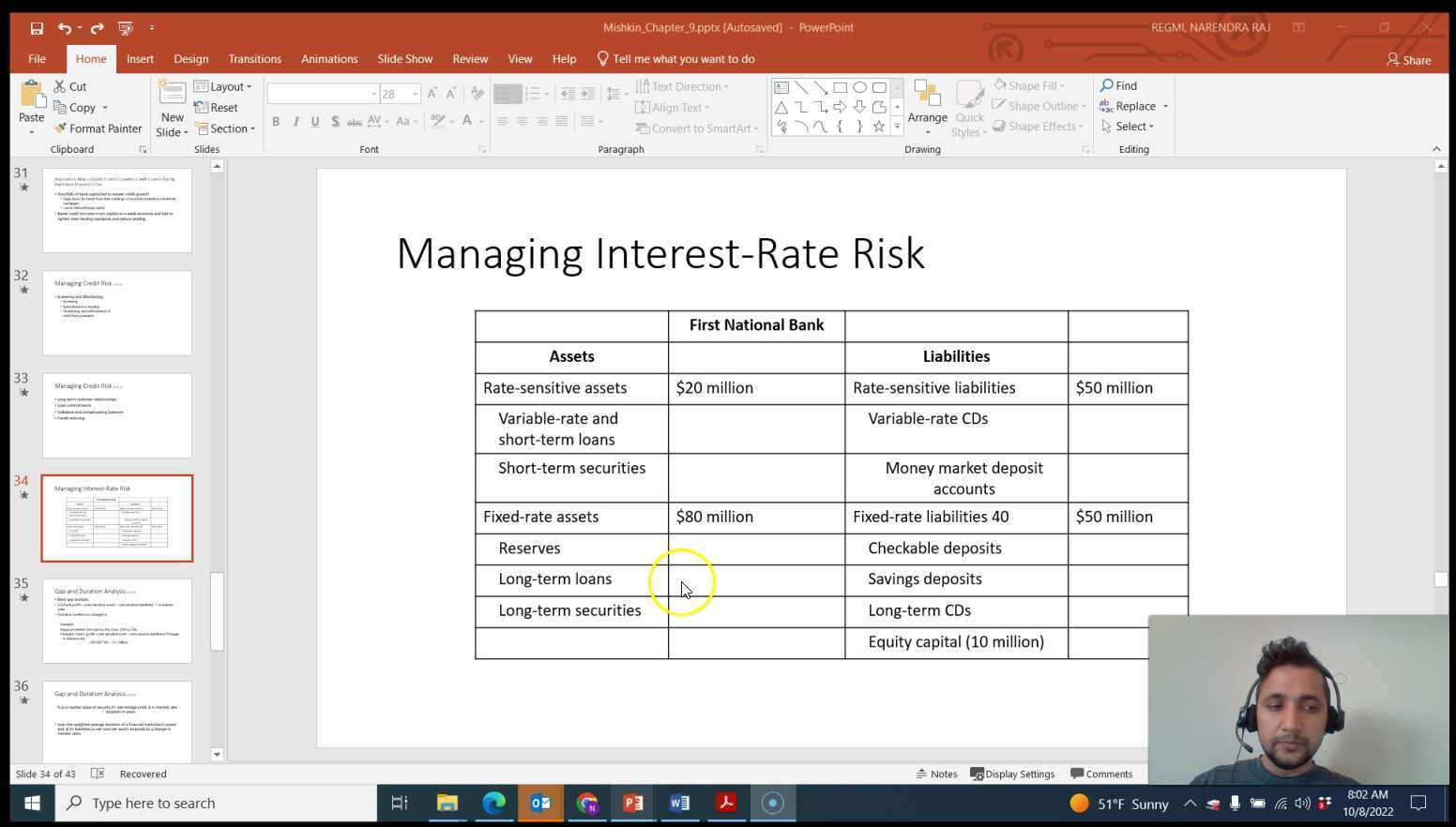Image resolution: width=1456 pixels, height=827 pixels.
Task: Toggle underline formatting
Action: (315, 122)
